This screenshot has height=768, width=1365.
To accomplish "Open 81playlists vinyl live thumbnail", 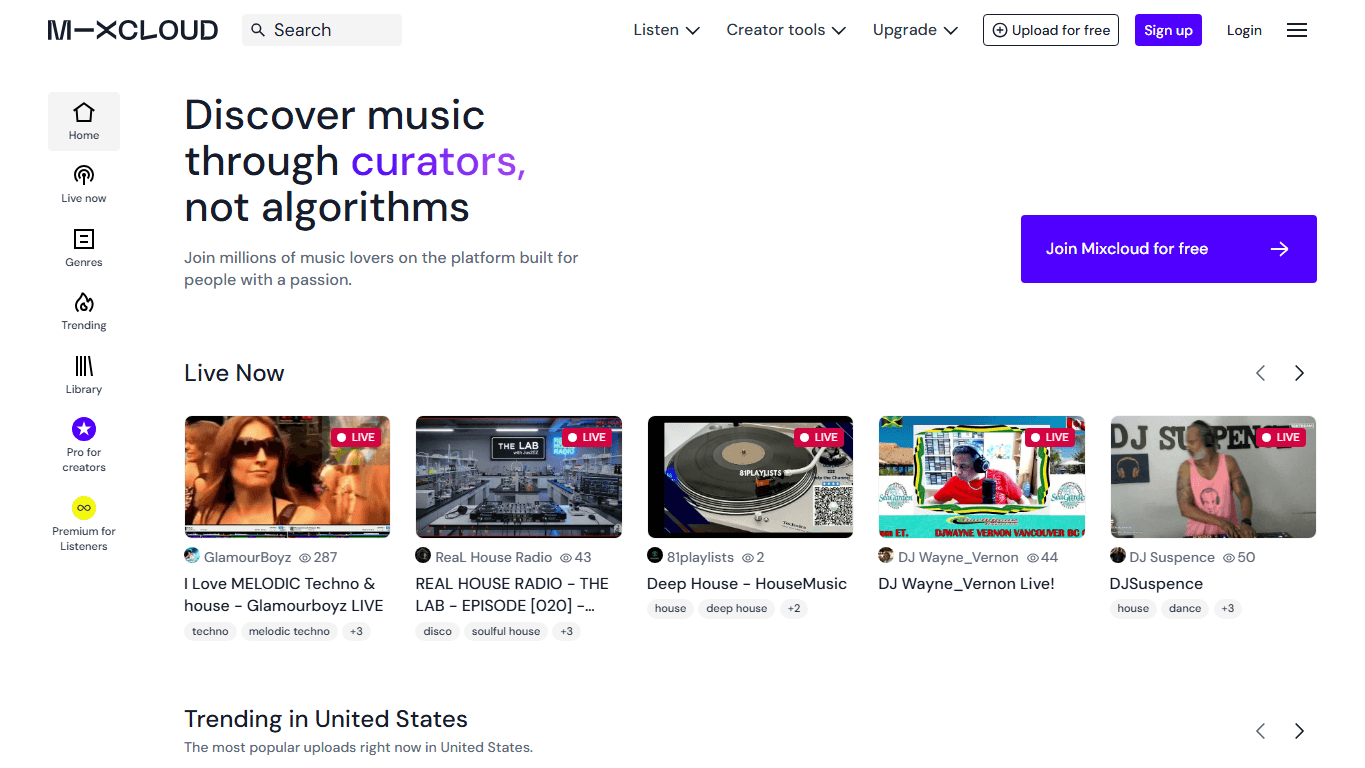I will (750, 477).
